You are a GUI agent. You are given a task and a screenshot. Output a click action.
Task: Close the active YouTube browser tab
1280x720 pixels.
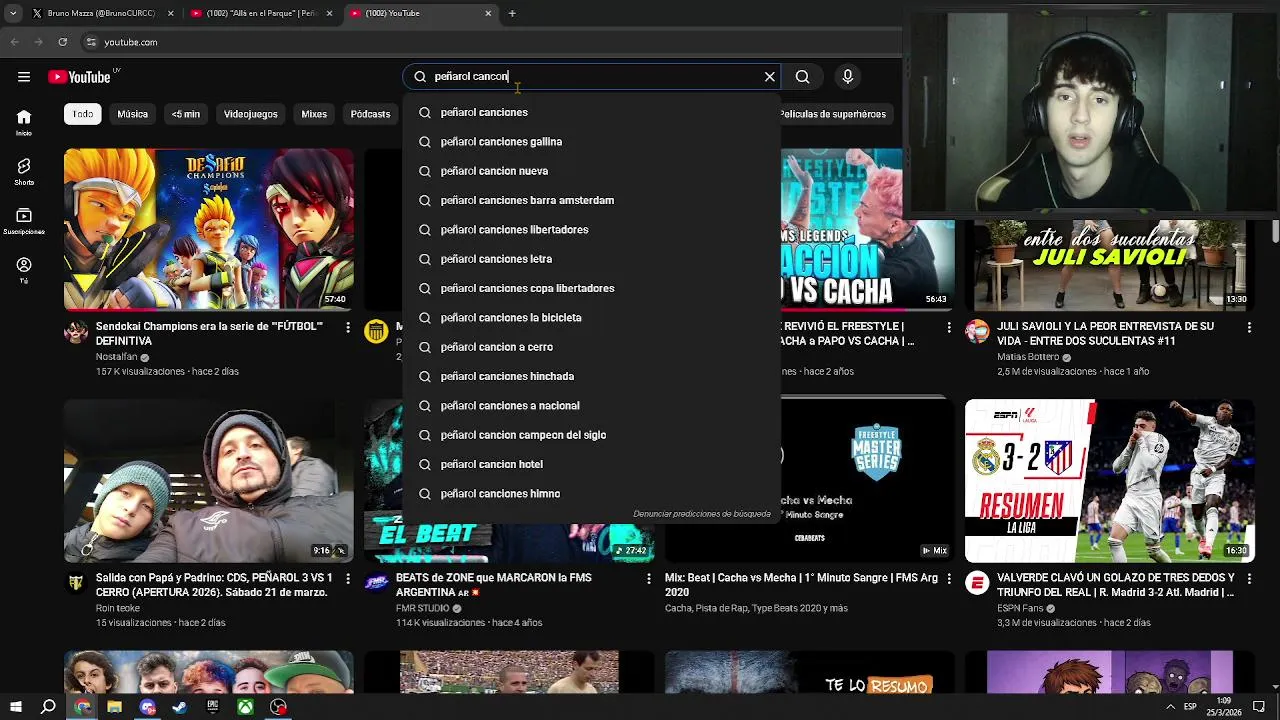coord(488,13)
